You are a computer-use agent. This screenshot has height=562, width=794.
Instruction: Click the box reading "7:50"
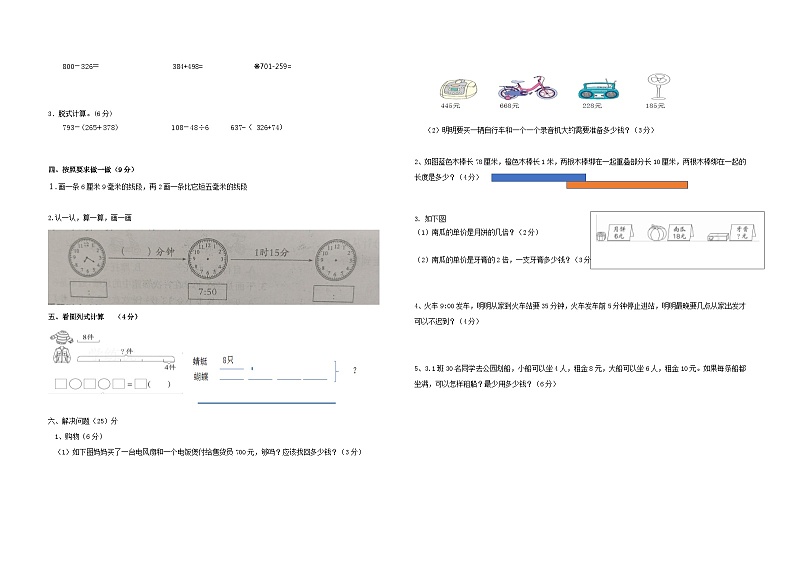207,292
